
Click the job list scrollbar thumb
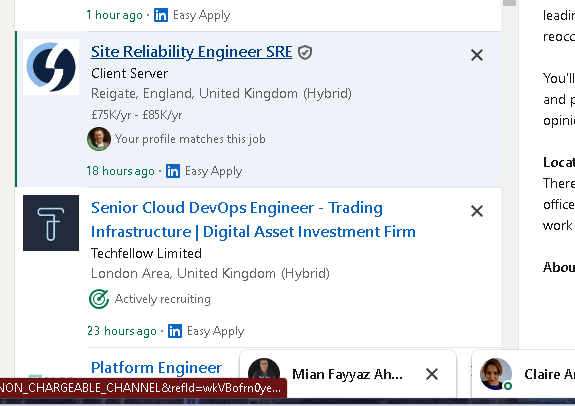[x=509, y=3]
